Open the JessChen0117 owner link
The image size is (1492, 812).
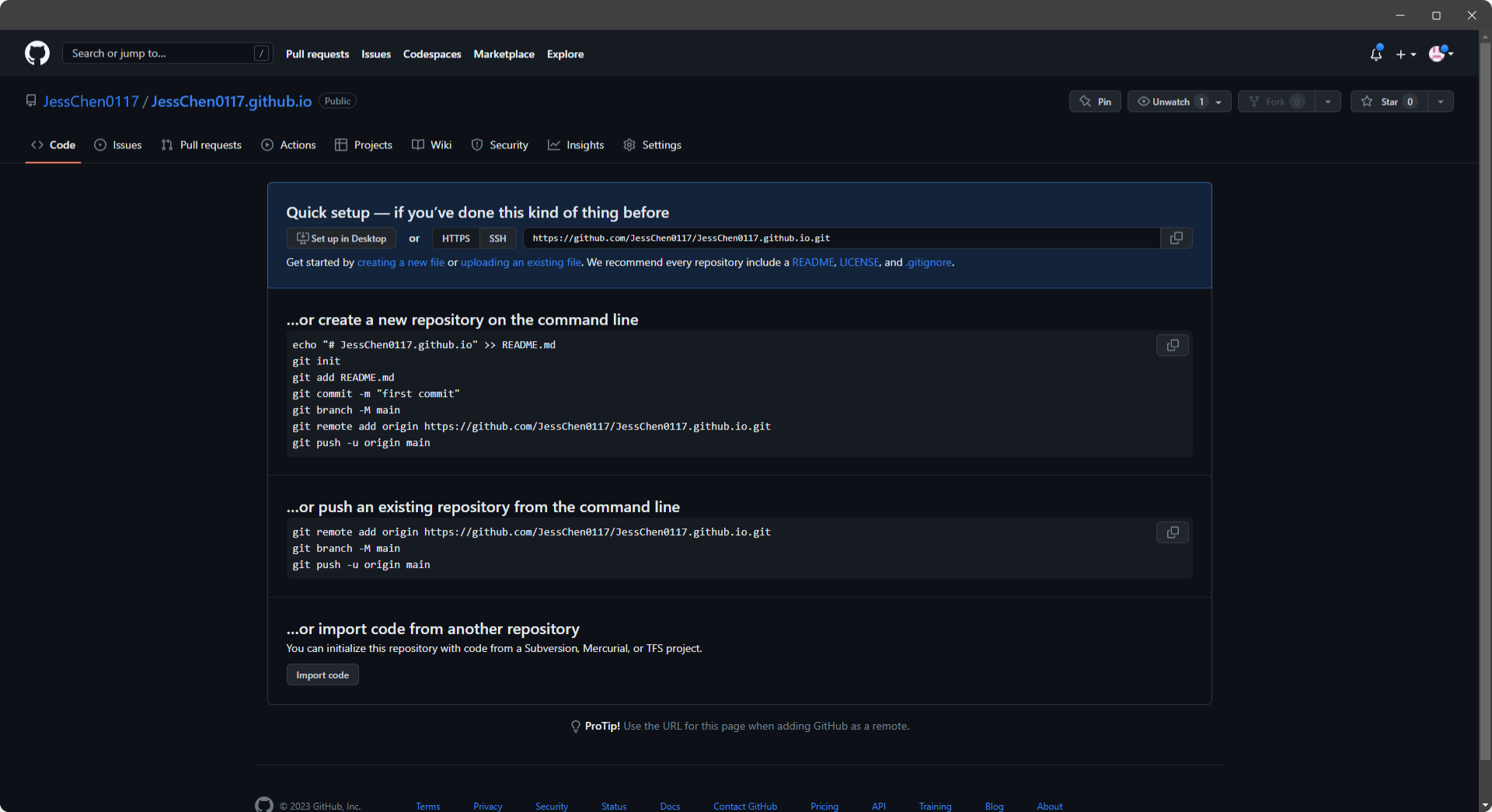91,102
